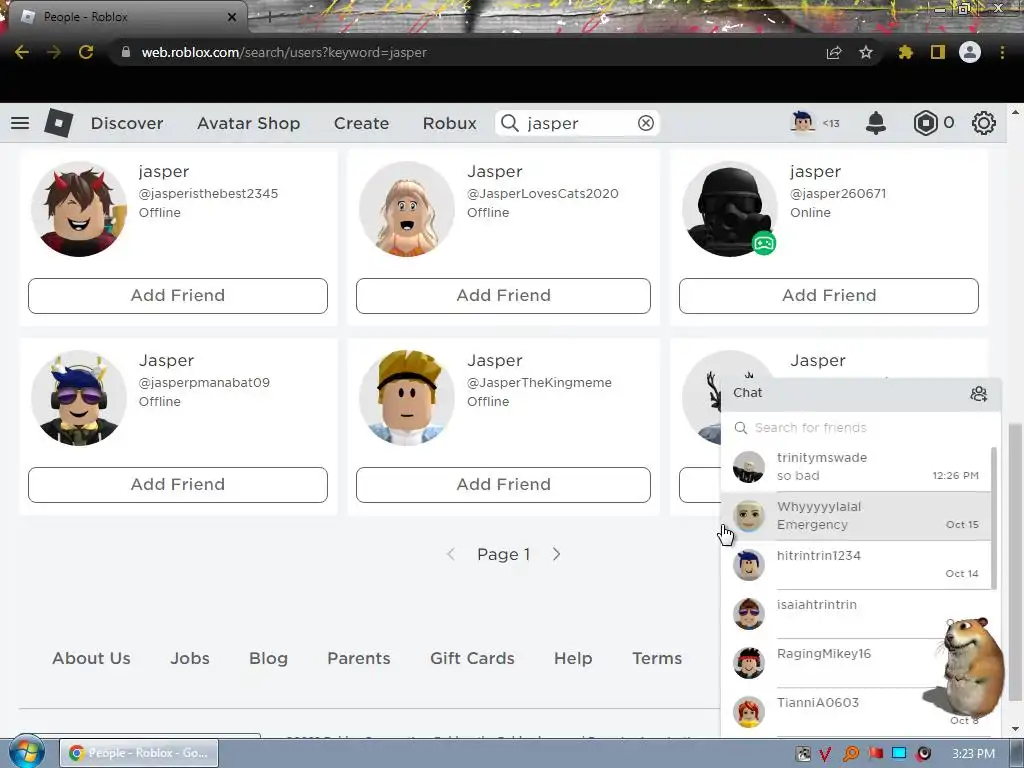Click the Search for friends field
The height and width of the screenshot is (768, 1024).
[860, 428]
